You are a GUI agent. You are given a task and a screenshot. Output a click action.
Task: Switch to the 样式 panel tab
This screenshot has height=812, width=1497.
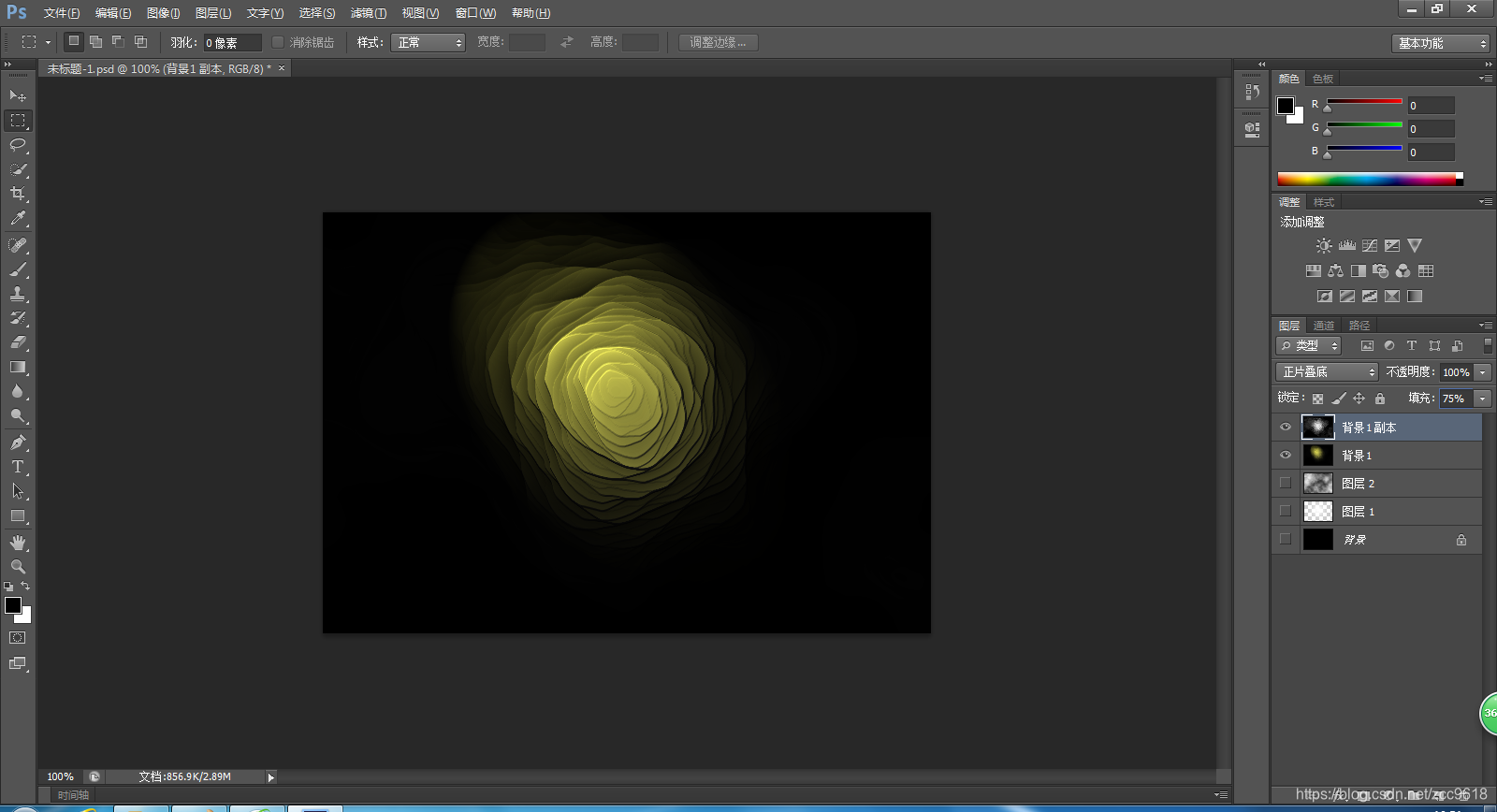click(x=1324, y=202)
